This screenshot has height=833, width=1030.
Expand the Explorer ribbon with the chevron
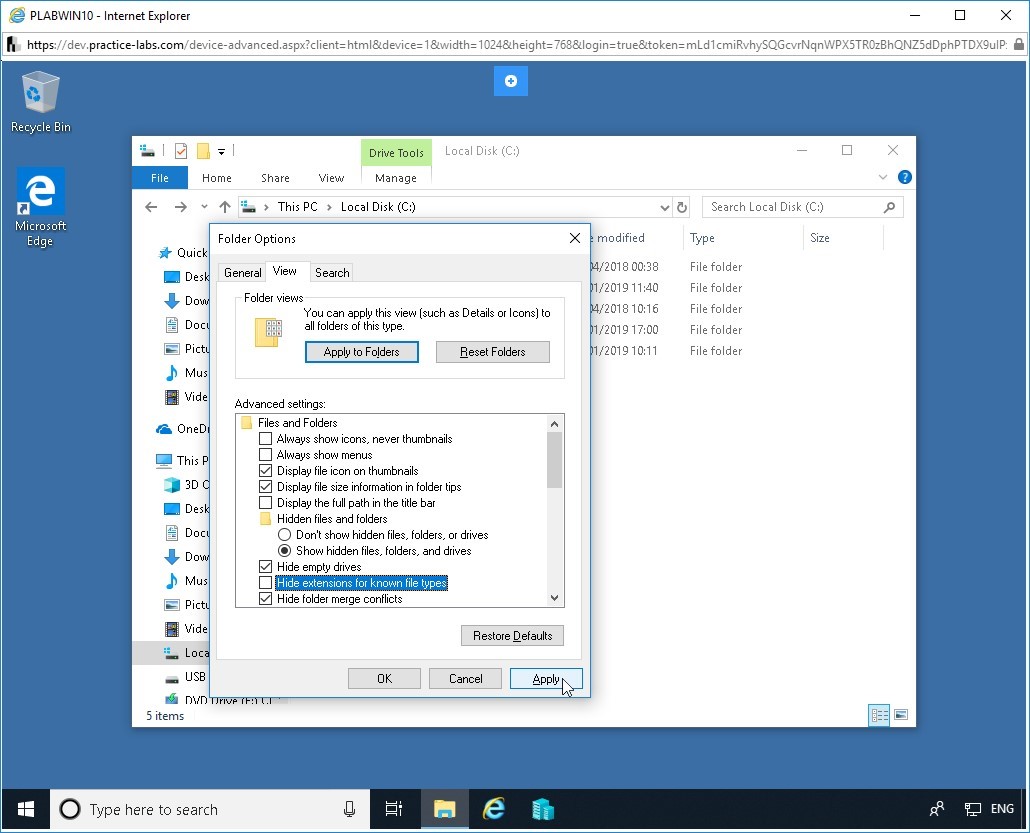coord(882,177)
